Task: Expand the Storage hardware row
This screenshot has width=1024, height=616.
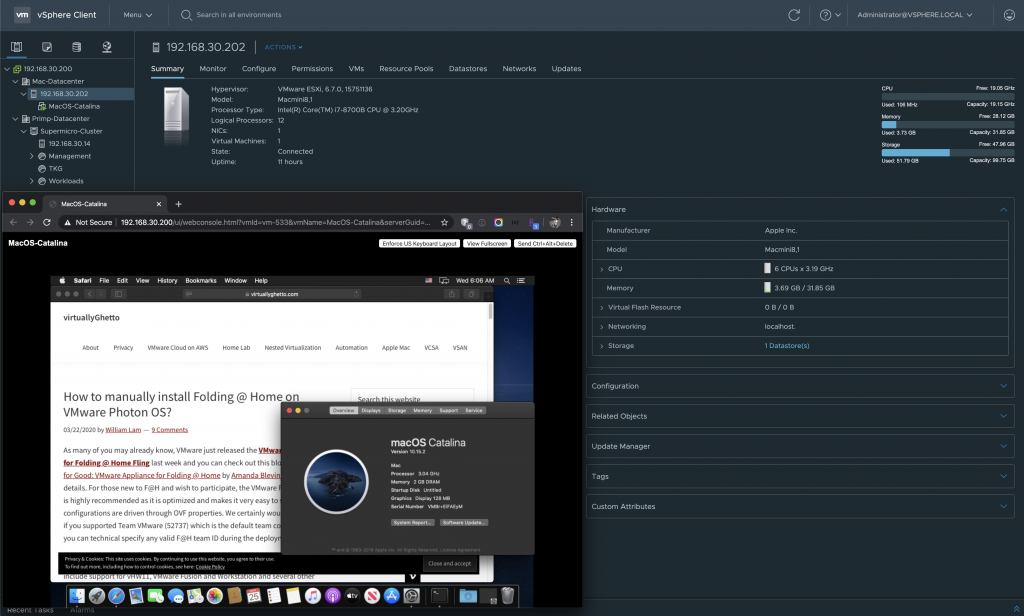Action: pos(601,346)
